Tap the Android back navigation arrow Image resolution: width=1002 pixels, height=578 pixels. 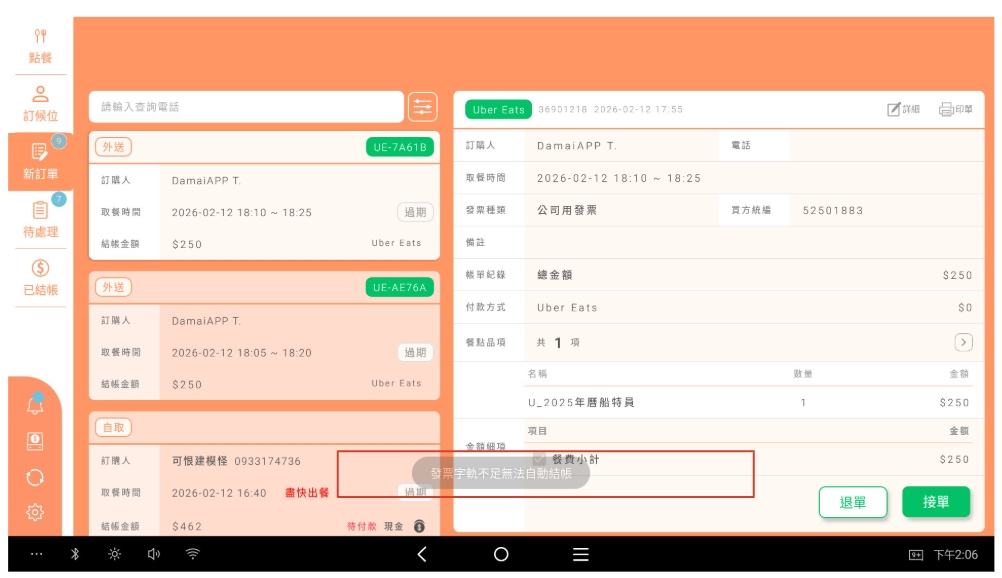422,554
